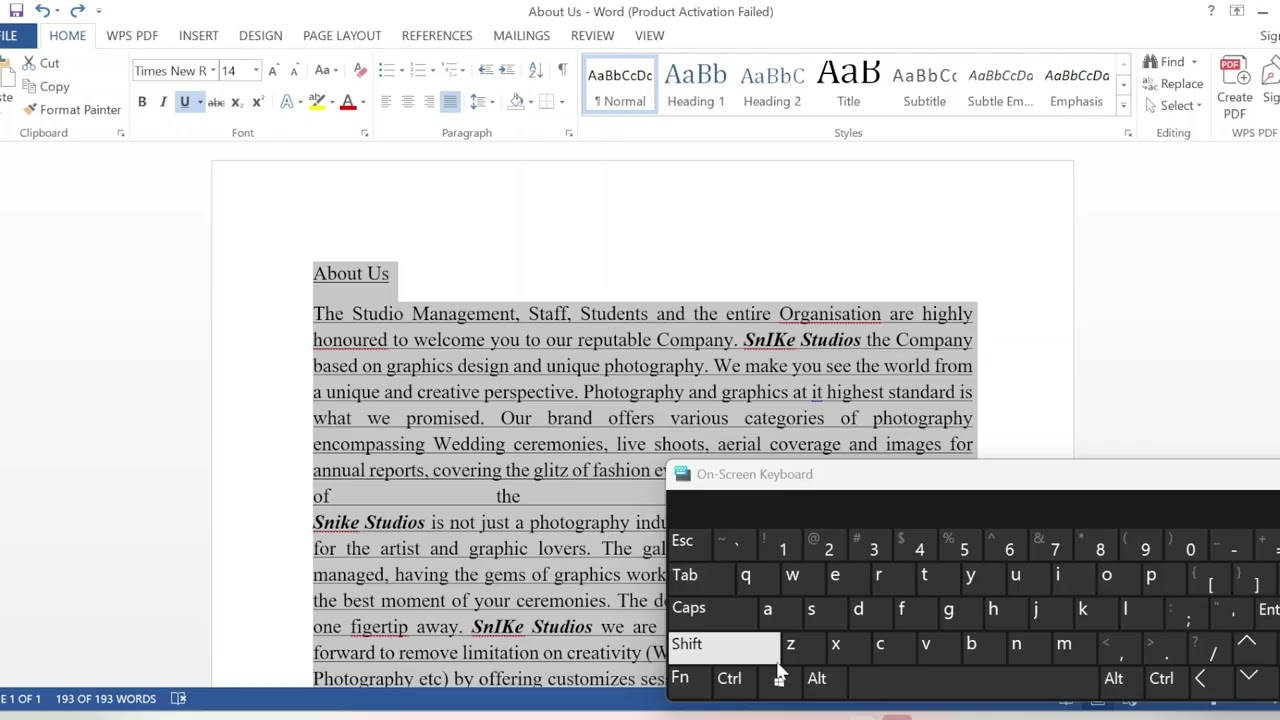Decrease font size with Shrink Font
Screen dimensions: 1280x720
[294, 71]
